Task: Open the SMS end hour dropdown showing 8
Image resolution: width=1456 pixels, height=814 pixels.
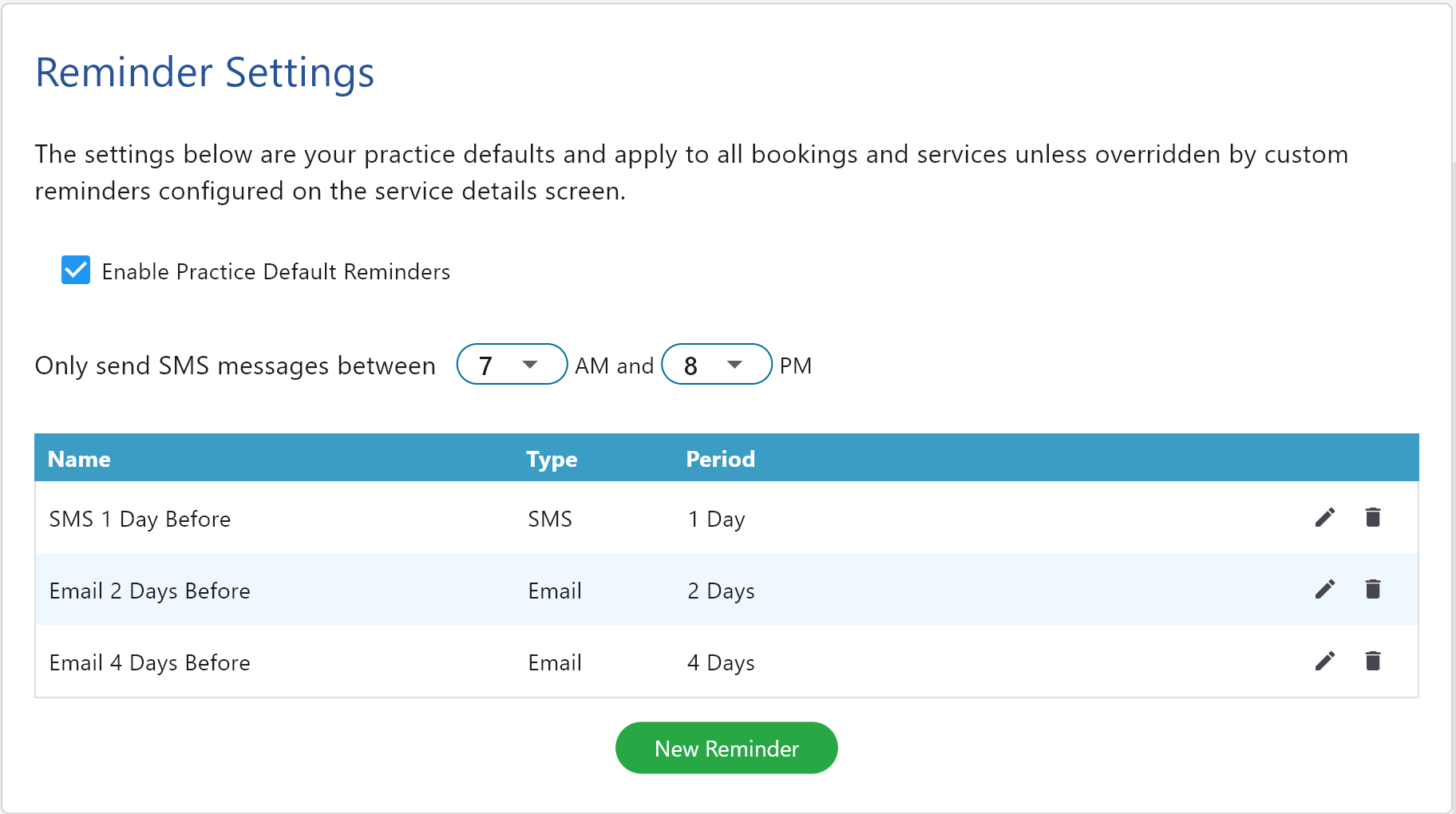Action: [717, 365]
